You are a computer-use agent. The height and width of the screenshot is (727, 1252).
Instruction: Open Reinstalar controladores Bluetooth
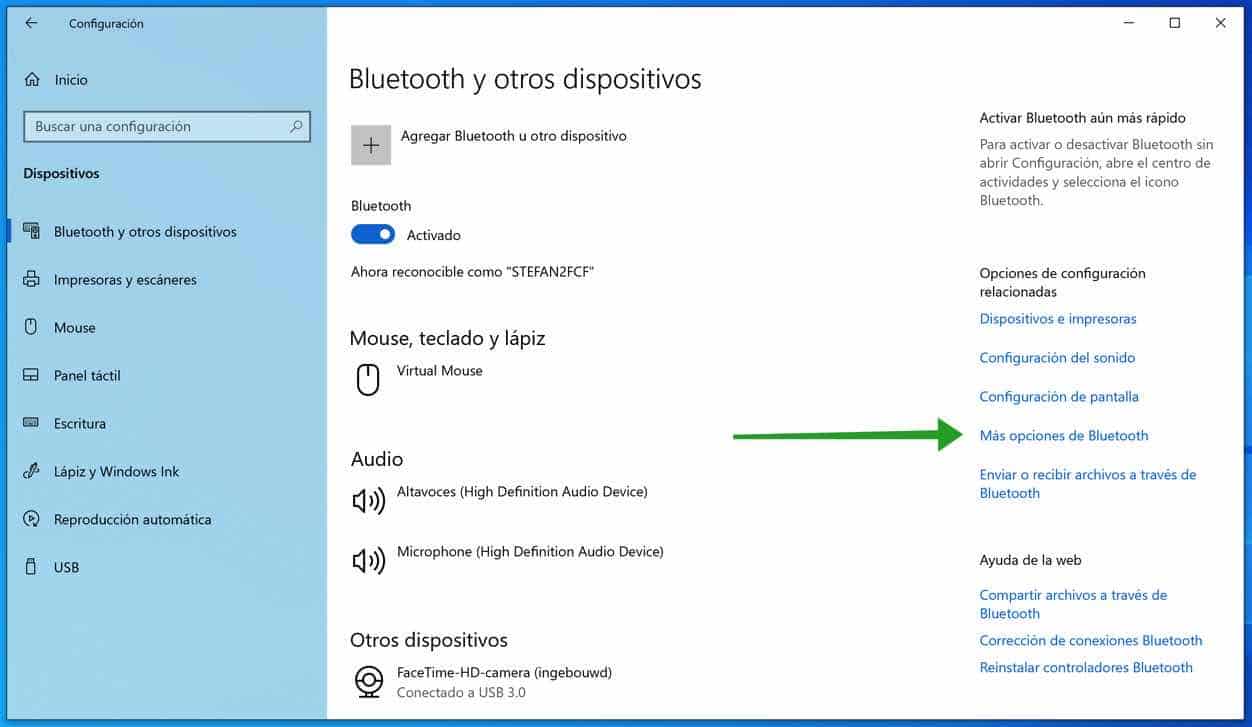tap(1086, 667)
